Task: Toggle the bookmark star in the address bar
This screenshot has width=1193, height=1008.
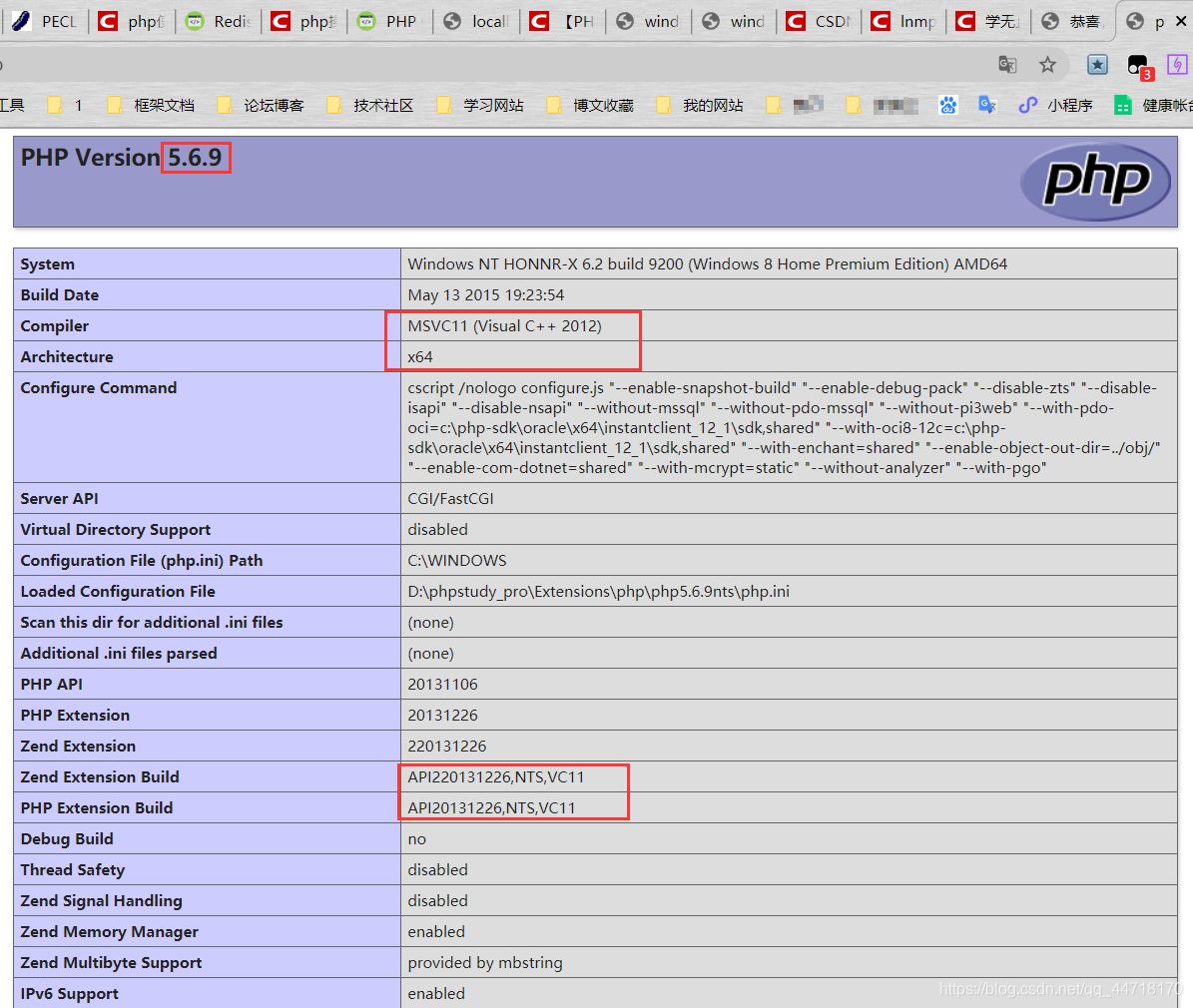Action: [1047, 64]
